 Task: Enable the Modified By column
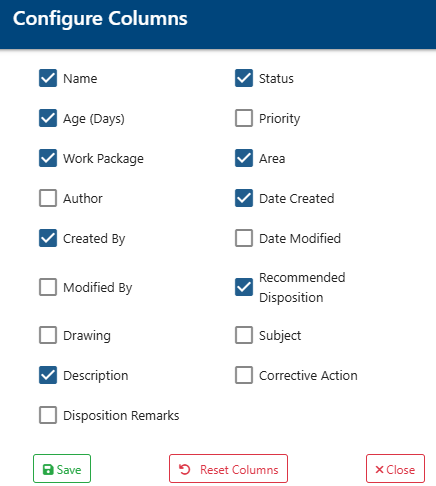click(48, 287)
